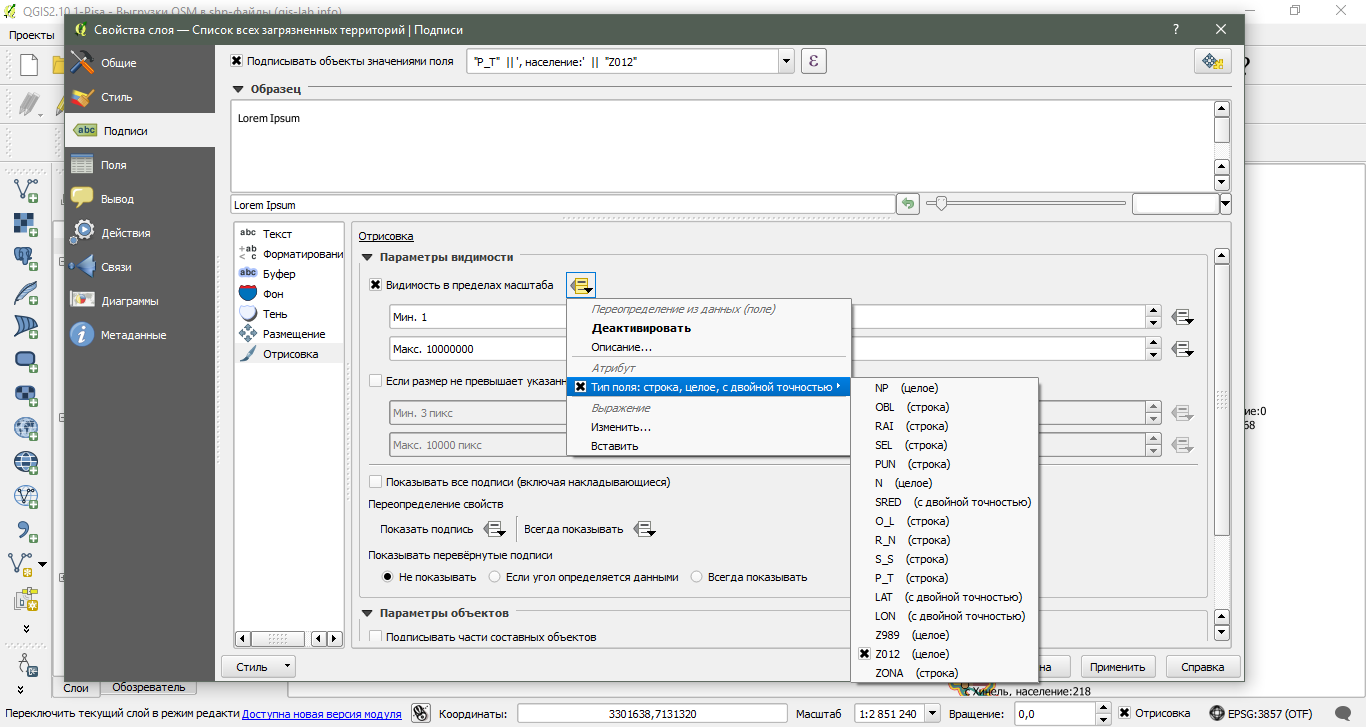Open the label field expression dropdown

[786, 61]
